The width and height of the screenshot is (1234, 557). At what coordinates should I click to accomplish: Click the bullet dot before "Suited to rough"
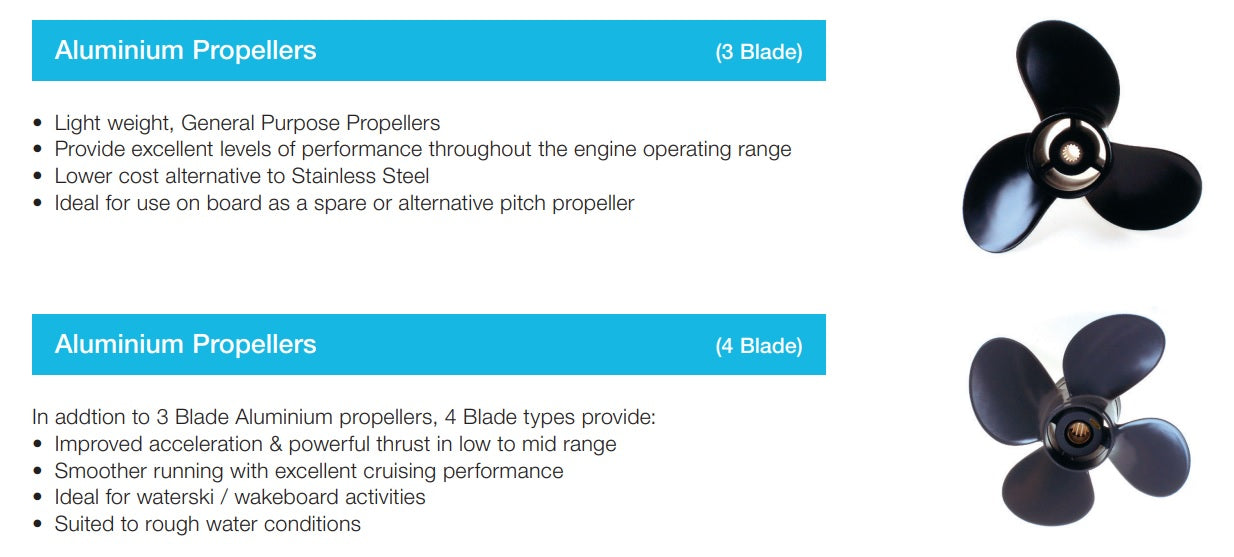38,525
